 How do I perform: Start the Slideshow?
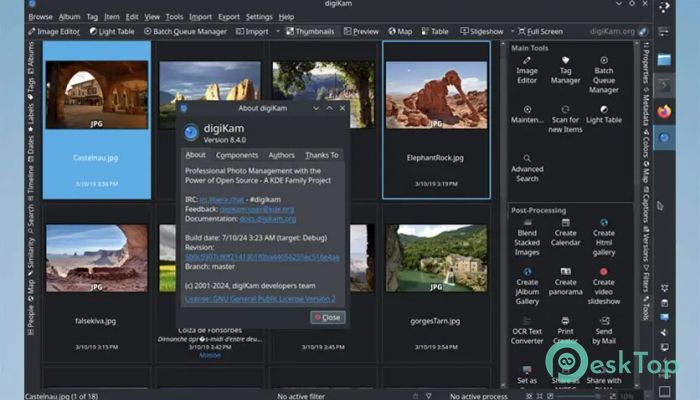pos(482,31)
